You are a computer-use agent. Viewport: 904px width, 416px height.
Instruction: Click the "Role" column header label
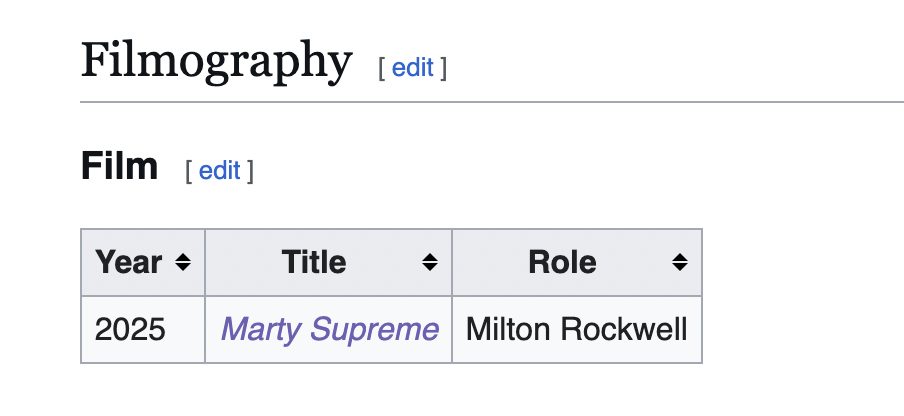tap(562, 262)
